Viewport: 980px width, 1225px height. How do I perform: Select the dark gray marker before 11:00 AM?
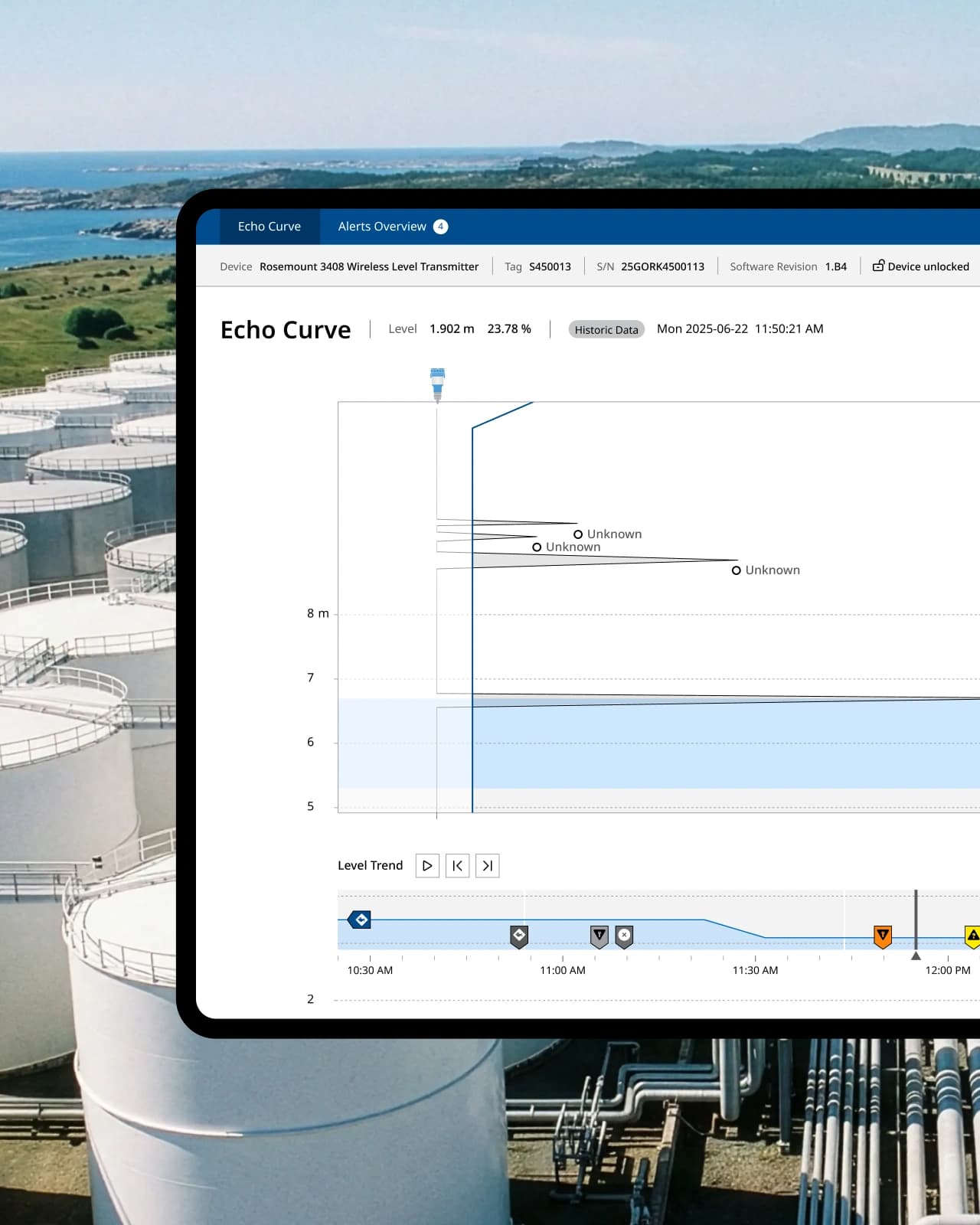(x=519, y=936)
